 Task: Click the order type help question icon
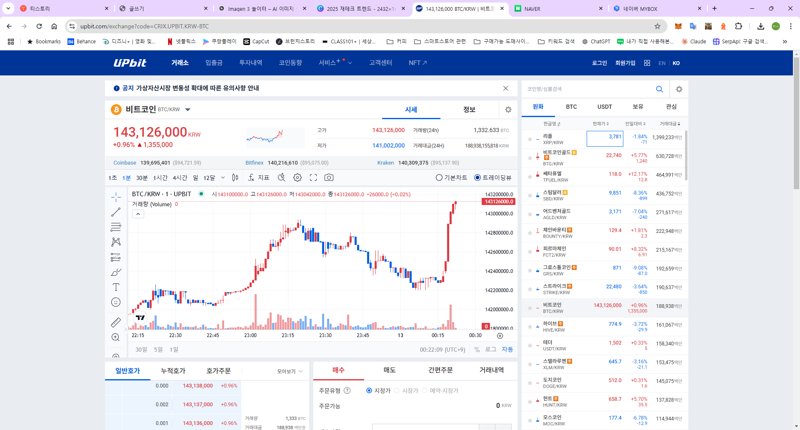(x=347, y=390)
